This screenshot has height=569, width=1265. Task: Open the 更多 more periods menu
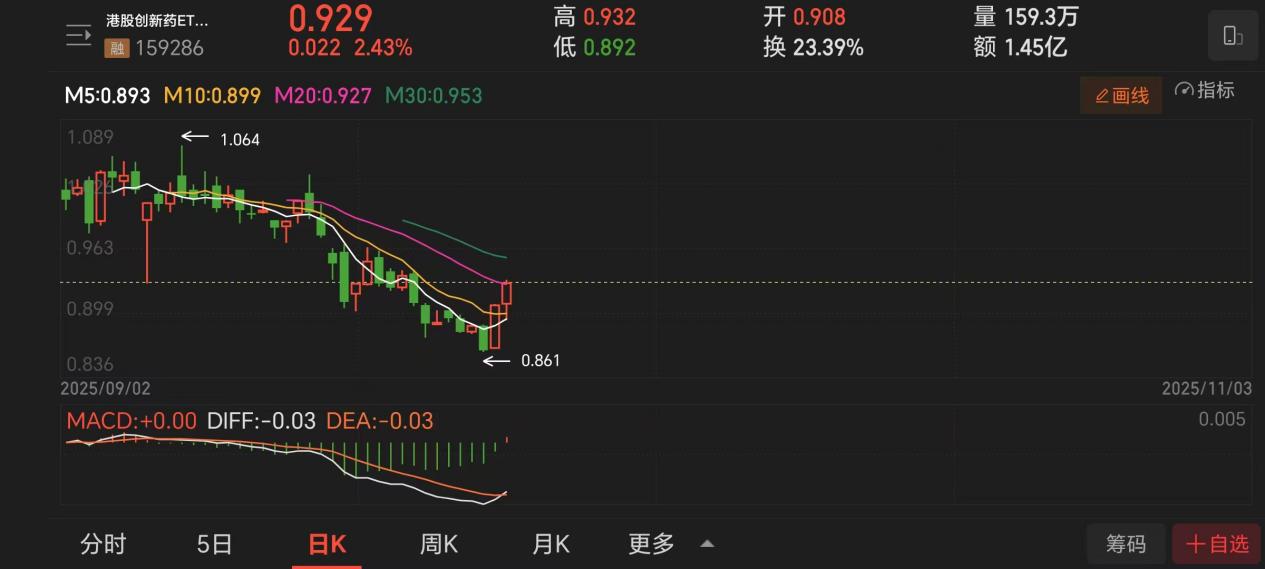pos(651,544)
